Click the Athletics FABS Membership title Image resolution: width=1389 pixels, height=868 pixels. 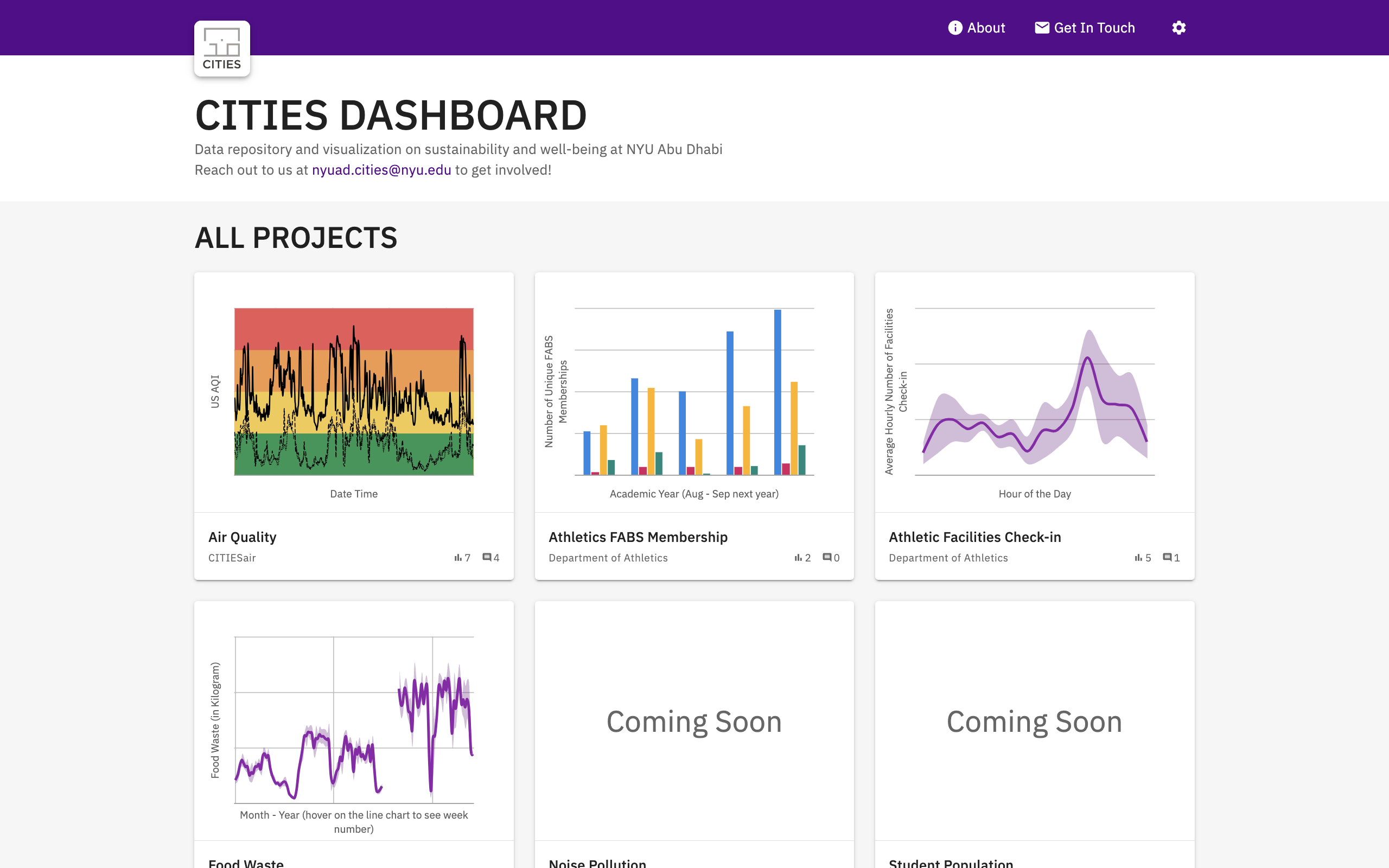point(638,537)
